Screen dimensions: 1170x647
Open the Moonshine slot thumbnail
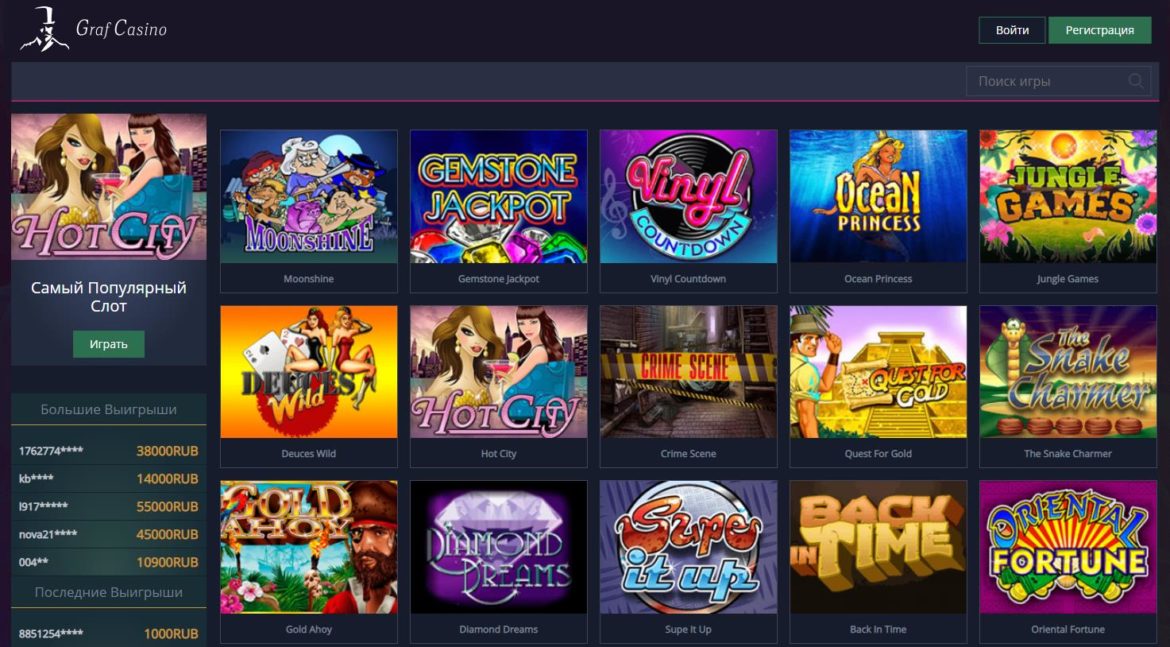pos(309,196)
